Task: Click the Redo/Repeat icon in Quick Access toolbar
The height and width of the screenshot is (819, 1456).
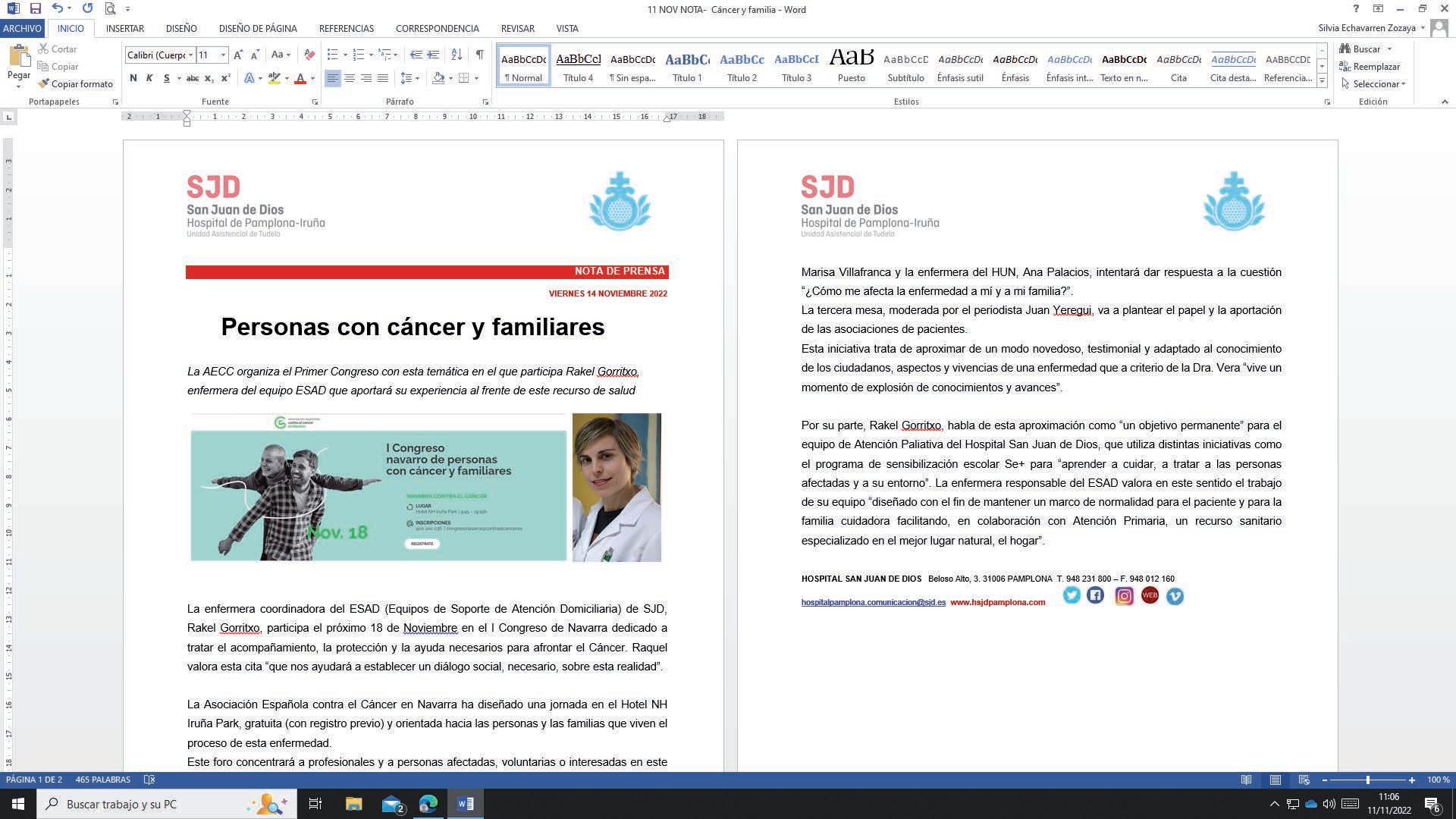Action: [87, 9]
